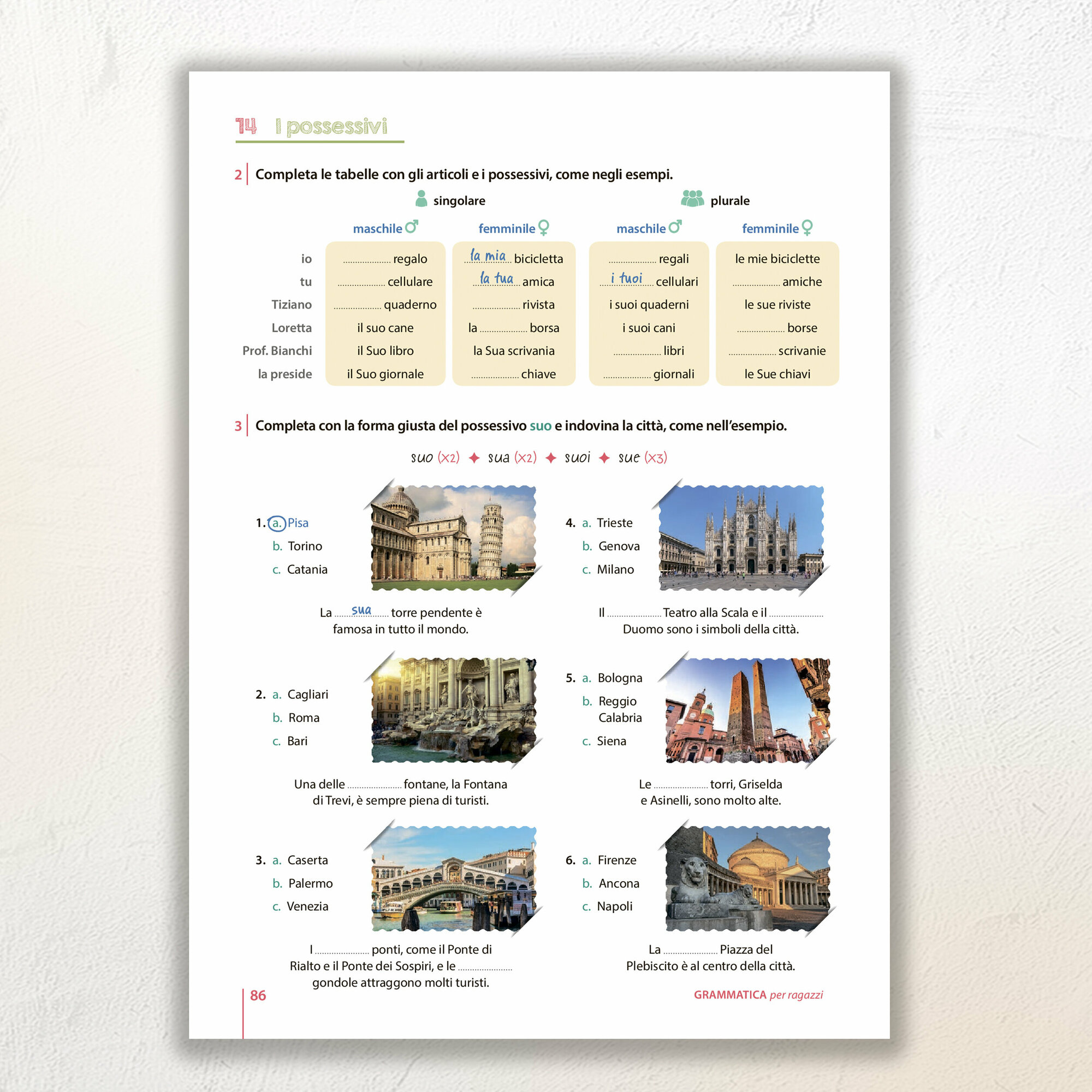Click the female symbol next to singular femminile
The height and width of the screenshot is (1092, 1092).
(x=544, y=228)
